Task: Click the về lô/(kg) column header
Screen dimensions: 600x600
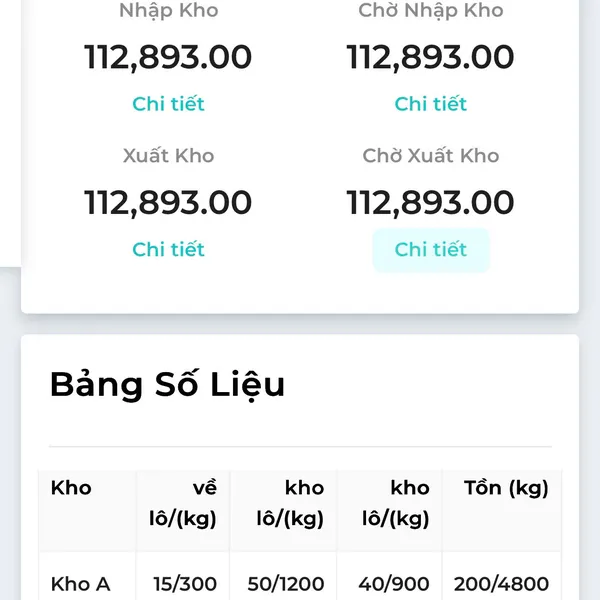Action: click(x=185, y=503)
